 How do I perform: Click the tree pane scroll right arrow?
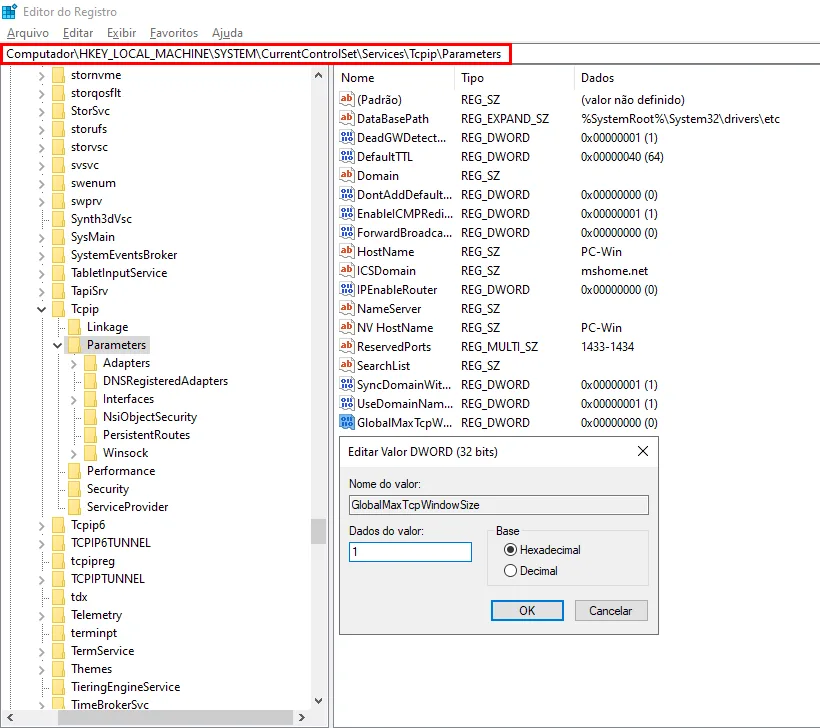(x=301, y=718)
